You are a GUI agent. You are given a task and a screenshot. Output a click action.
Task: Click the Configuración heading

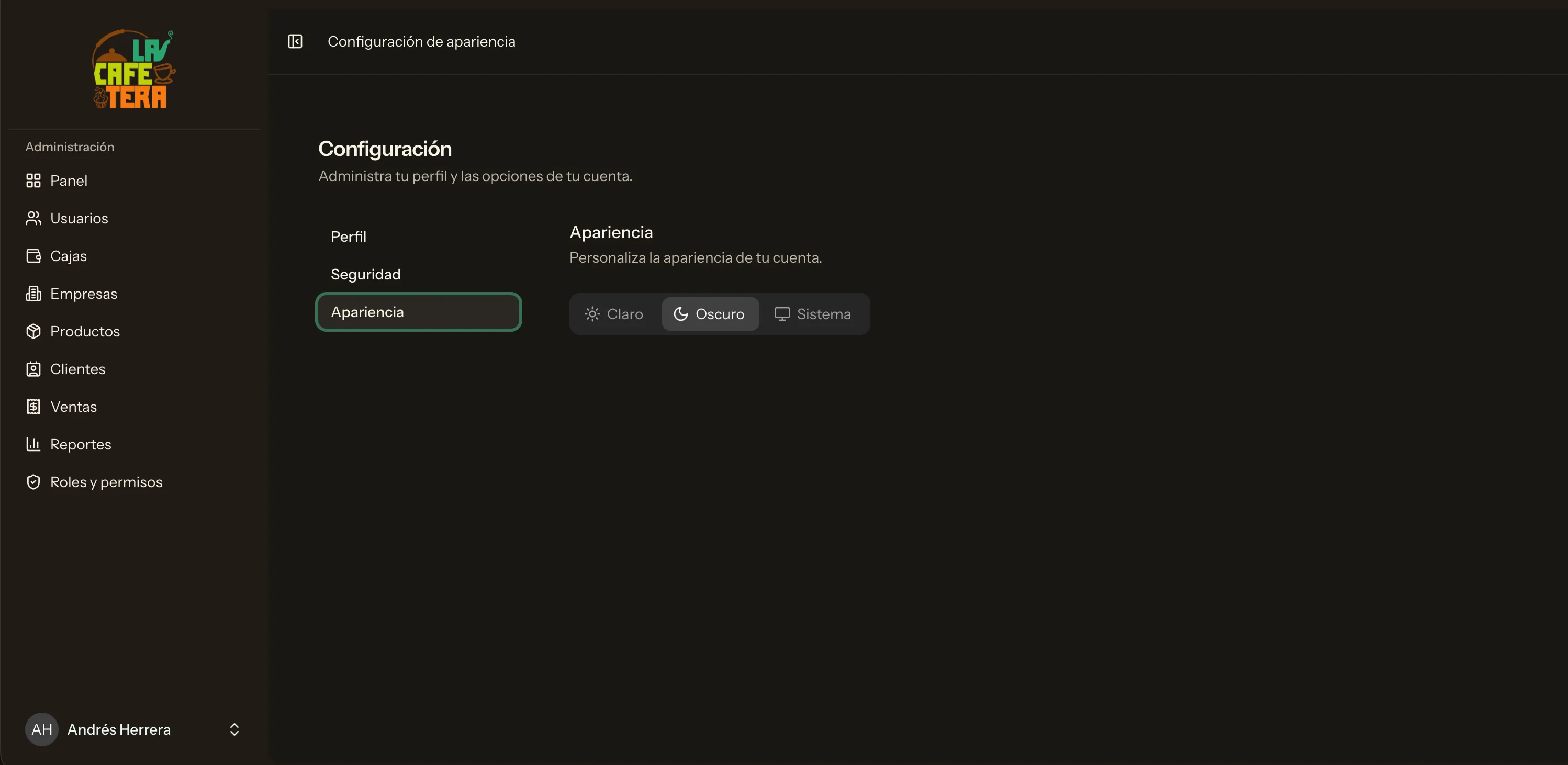385,149
